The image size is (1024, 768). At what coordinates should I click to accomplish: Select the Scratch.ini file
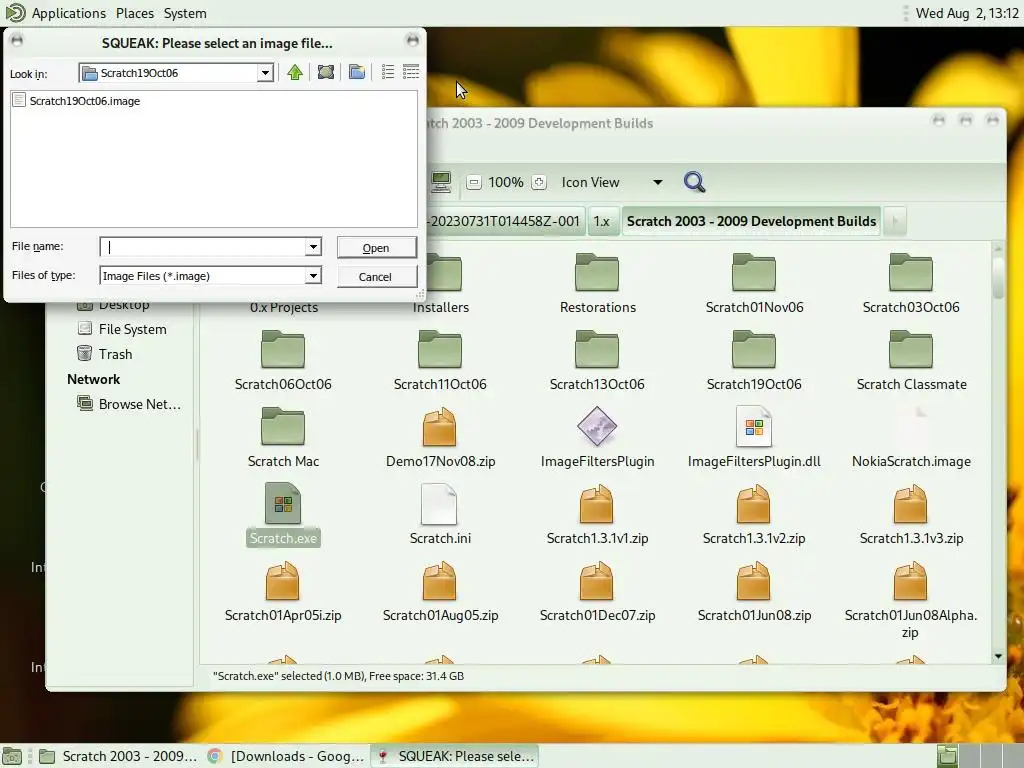[440, 515]
